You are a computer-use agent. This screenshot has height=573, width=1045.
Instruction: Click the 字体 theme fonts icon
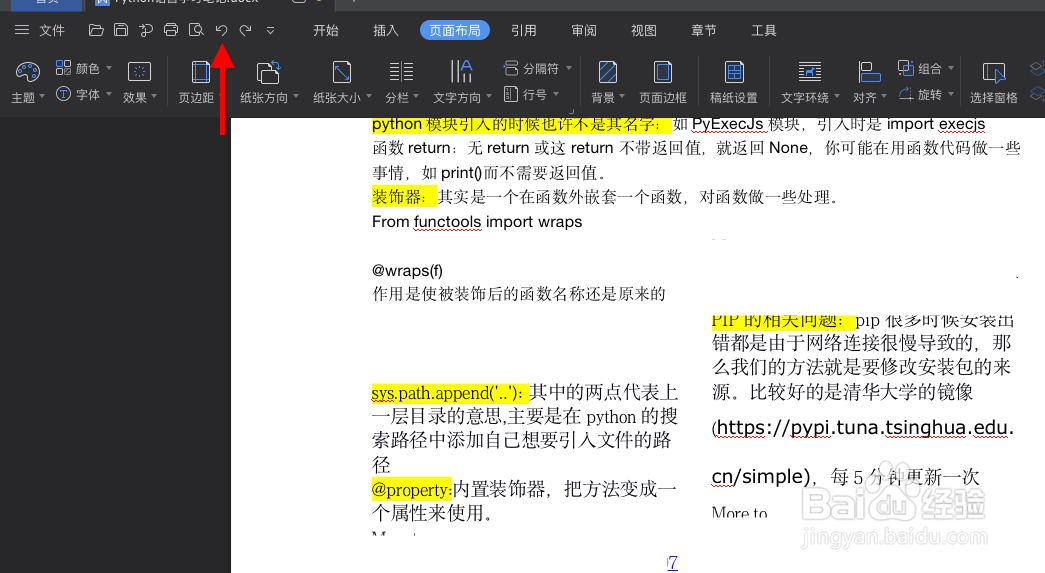63,94
